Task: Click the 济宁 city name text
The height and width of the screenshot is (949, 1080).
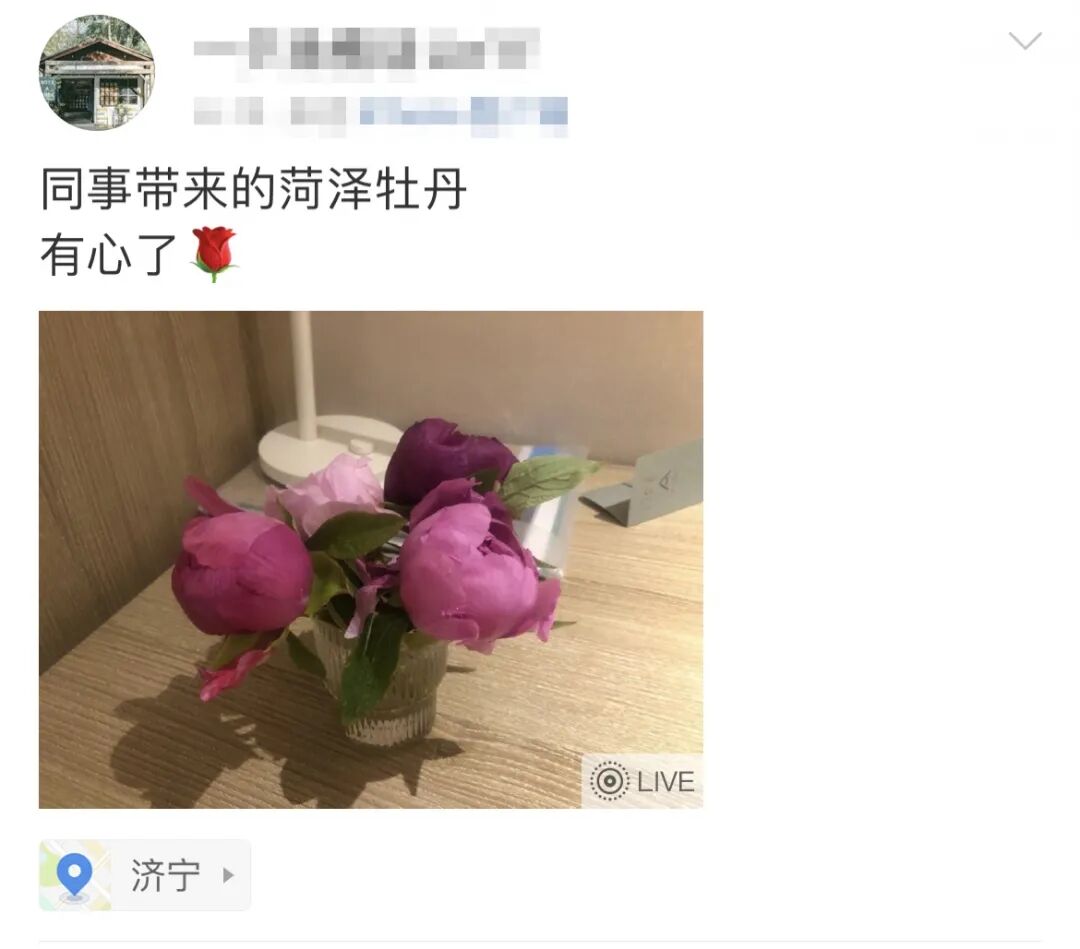Action: click(165, 875)
